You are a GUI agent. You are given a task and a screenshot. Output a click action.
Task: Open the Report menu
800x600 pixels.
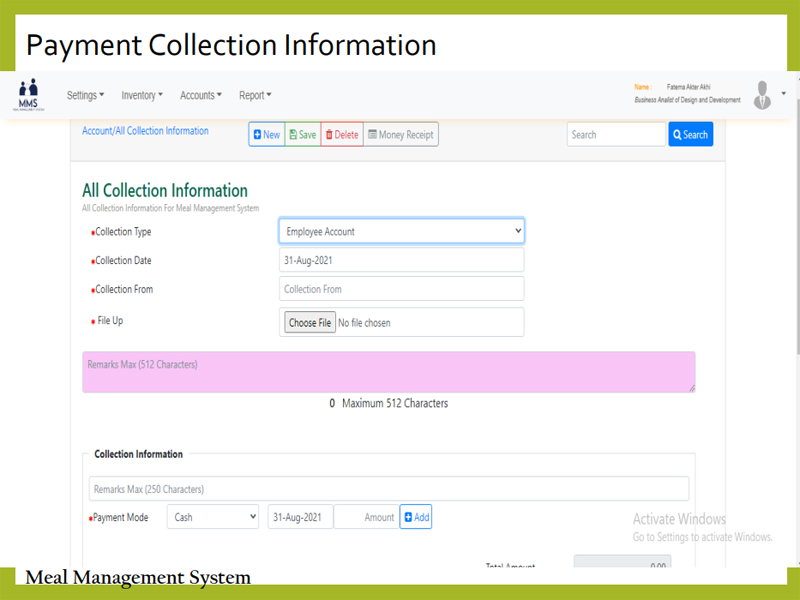click(255, 96)
